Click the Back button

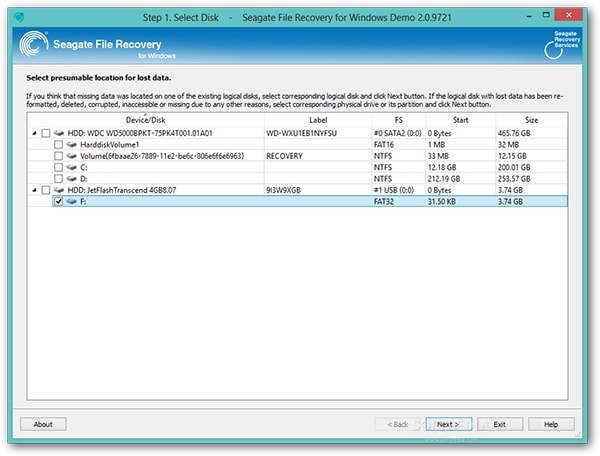click(398, 424)
